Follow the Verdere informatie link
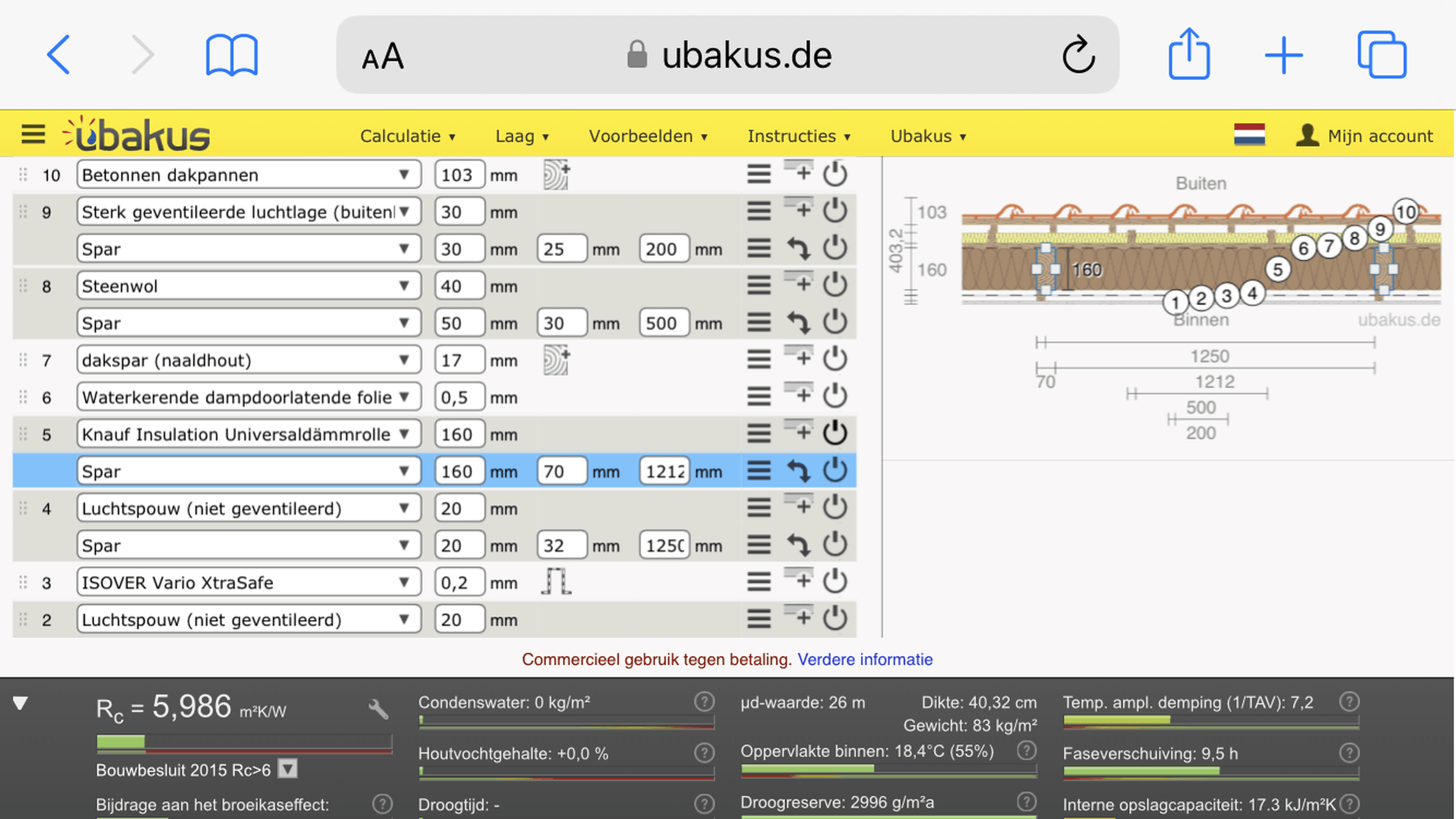The width and height of the screenshot is (1456, 819). (865, 659)
